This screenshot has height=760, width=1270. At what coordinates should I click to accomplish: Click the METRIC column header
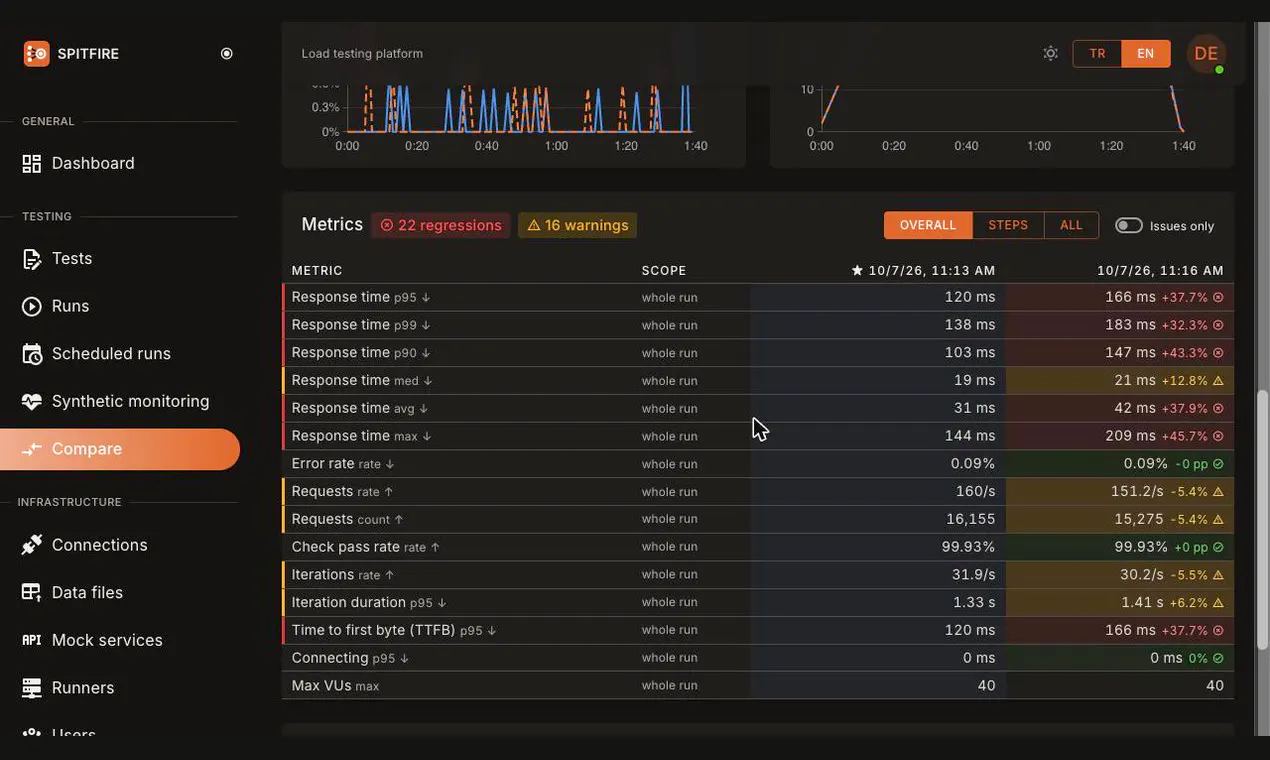click(317, 271)
